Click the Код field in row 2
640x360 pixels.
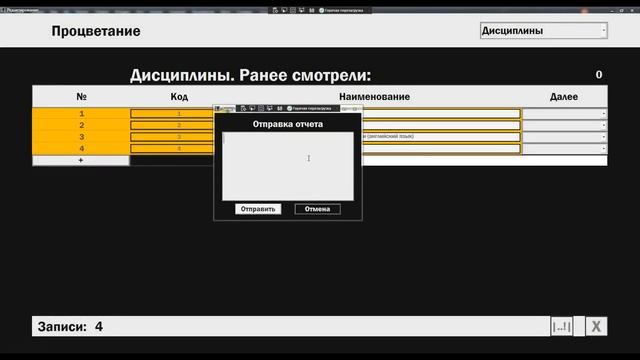[x=172, y=125]
